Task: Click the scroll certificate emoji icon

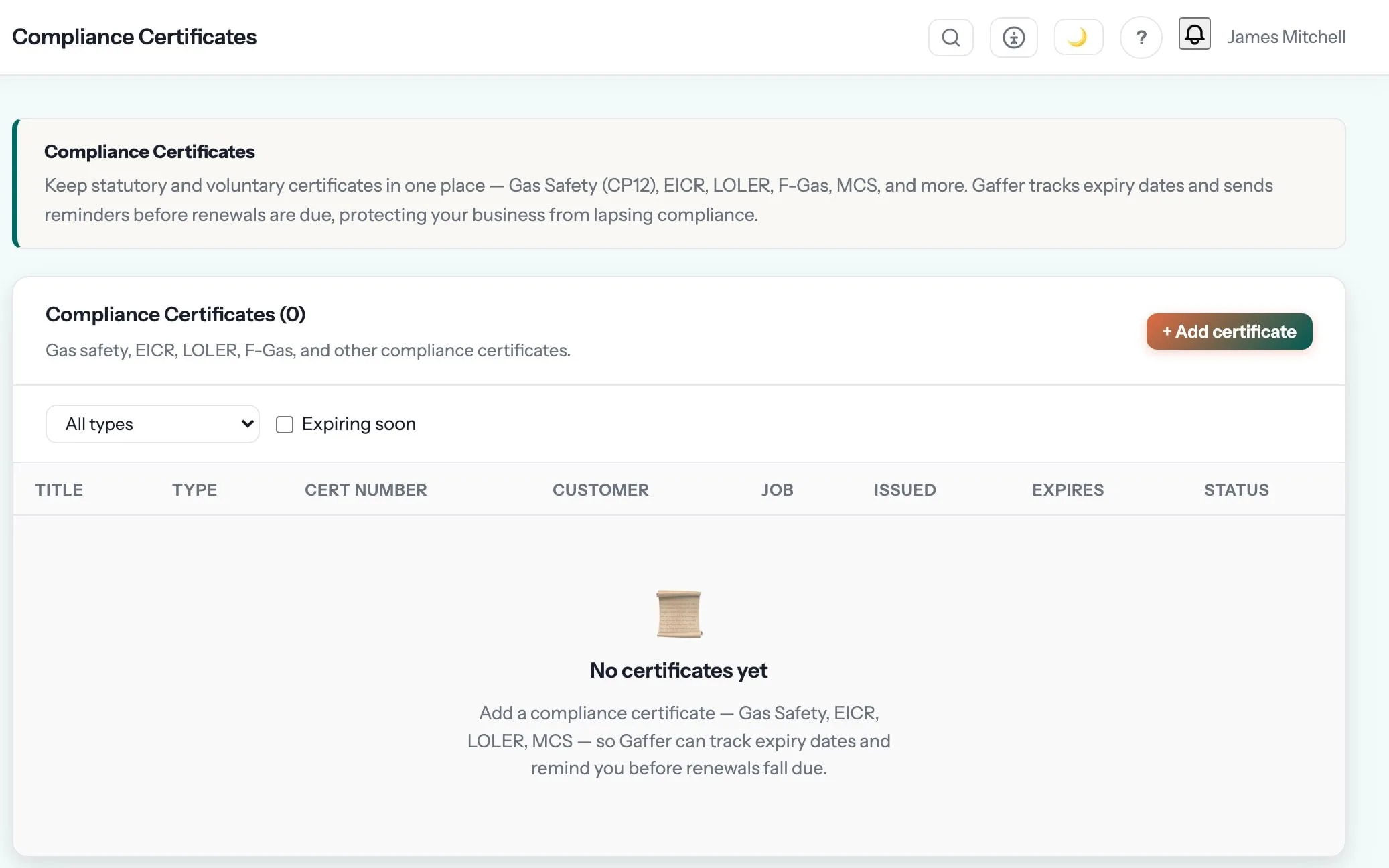Action: click(678, 613)
